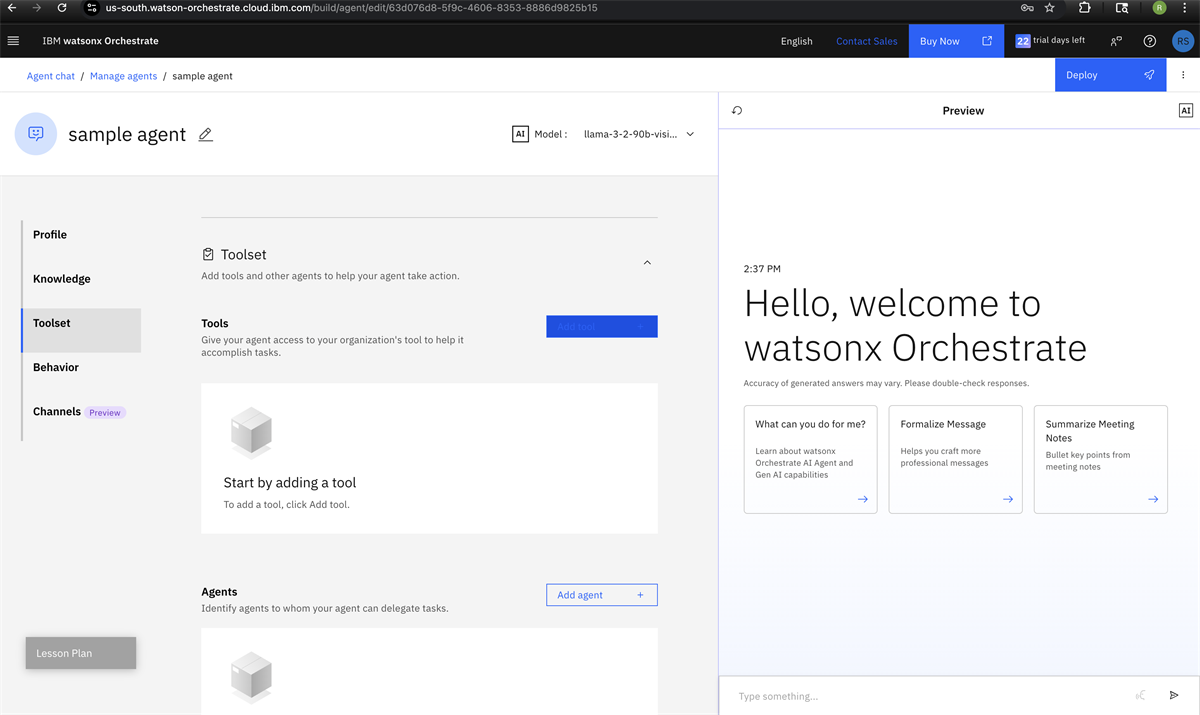Viewport: 1200px width, 715px height.
Task: Click the arrow on Summarize Meeting Notes card
Action: tap(1152, 499)
